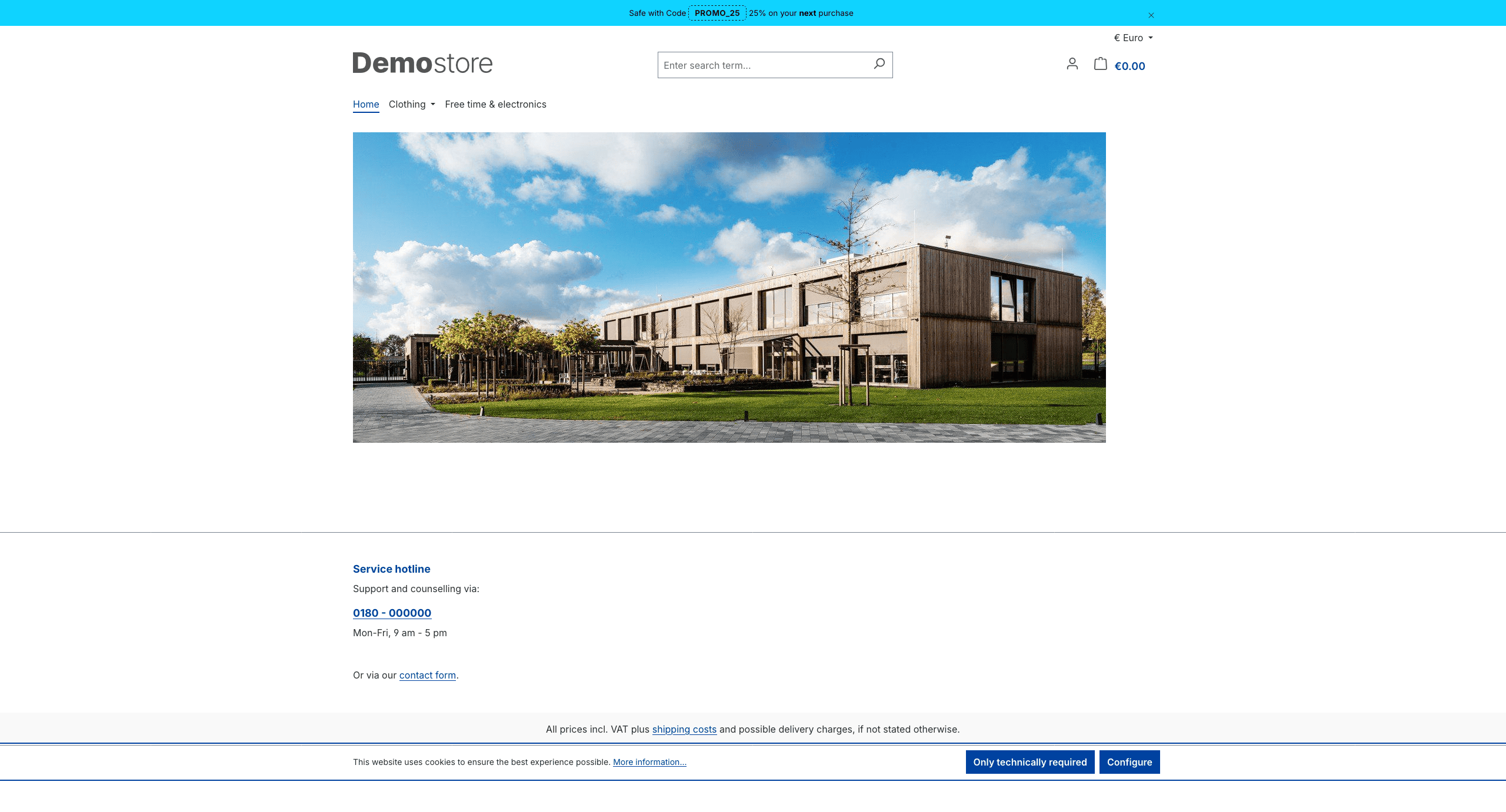Open the shopping cart bag icon

point(1100,64)
